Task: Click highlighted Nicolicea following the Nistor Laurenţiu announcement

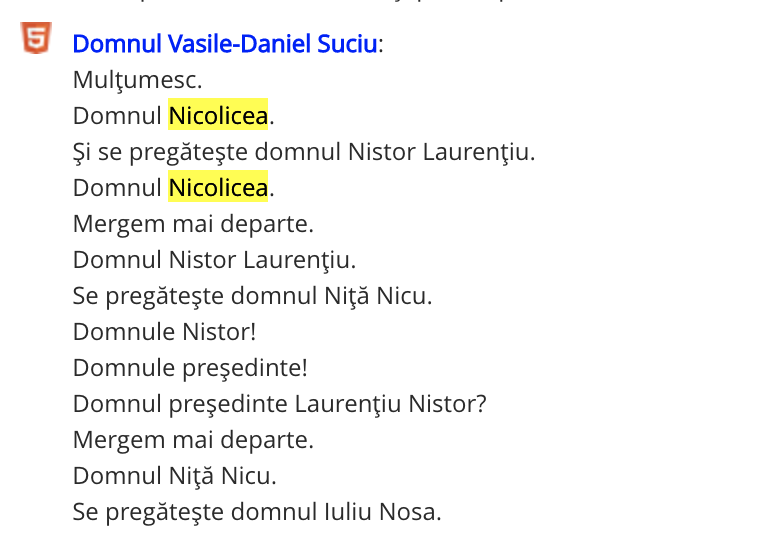Action: point(218,188)
